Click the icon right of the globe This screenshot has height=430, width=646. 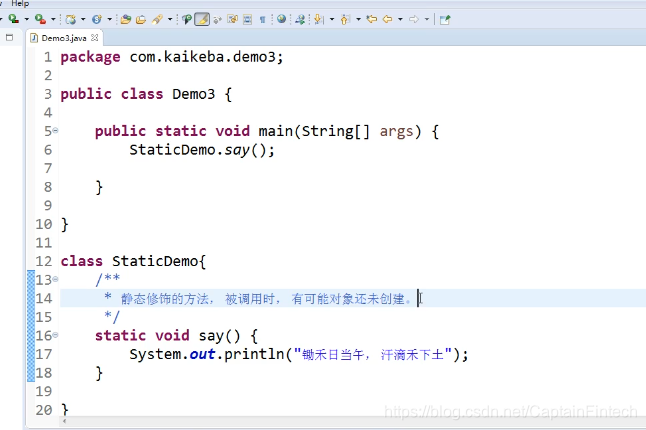[x=300, y=19]
